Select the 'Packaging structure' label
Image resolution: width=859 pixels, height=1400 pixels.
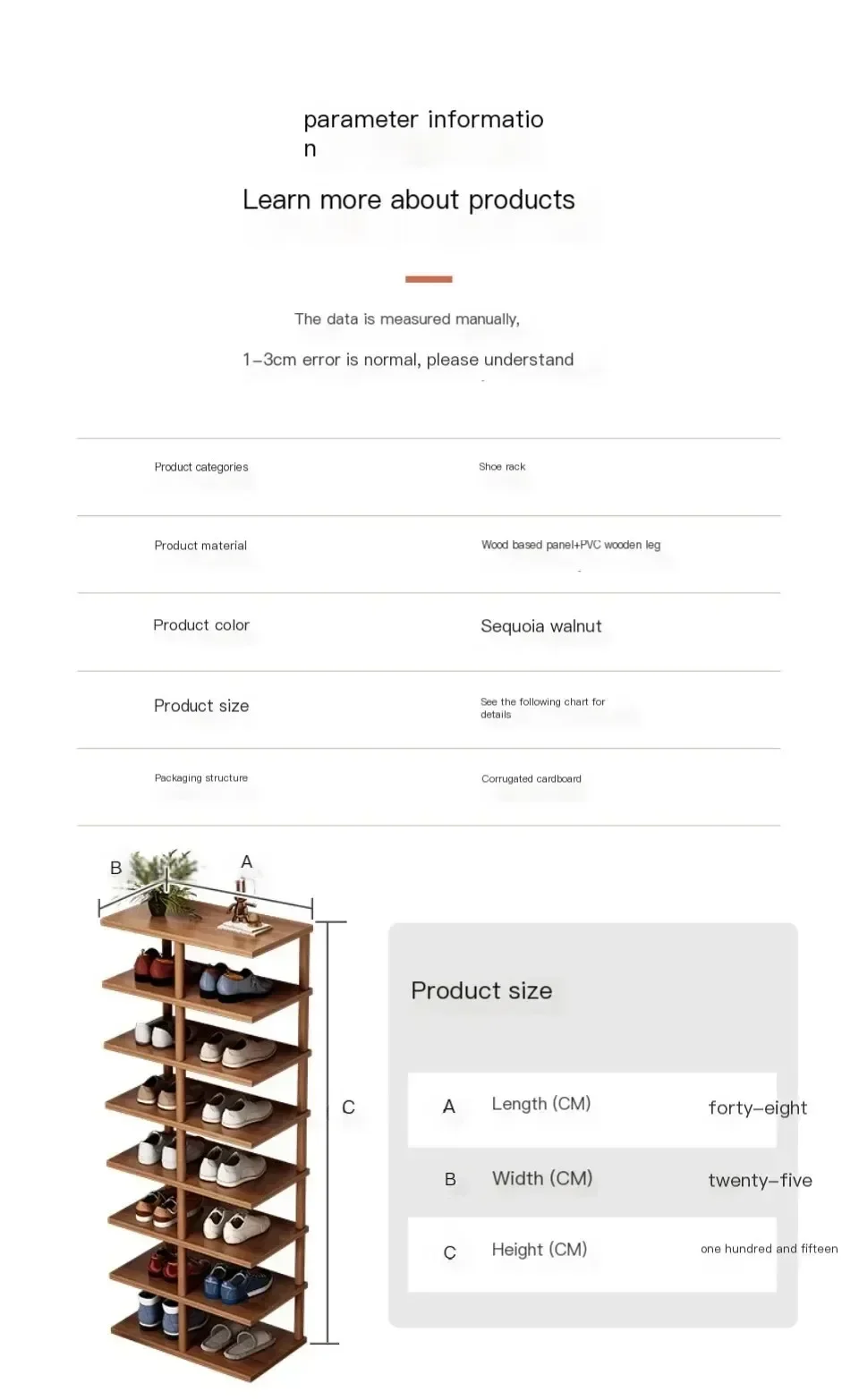coord(201,778)
